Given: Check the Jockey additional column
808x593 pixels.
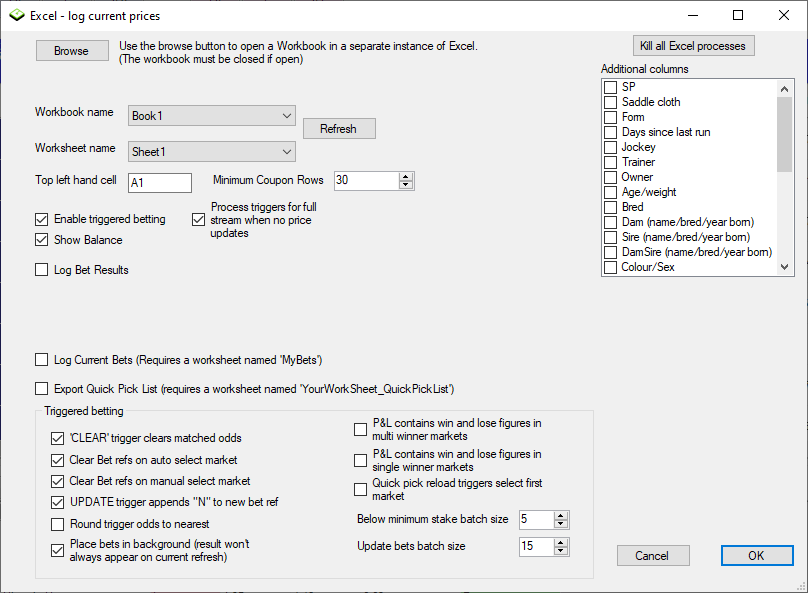Looking at the screenshot, I should point(611,147).
